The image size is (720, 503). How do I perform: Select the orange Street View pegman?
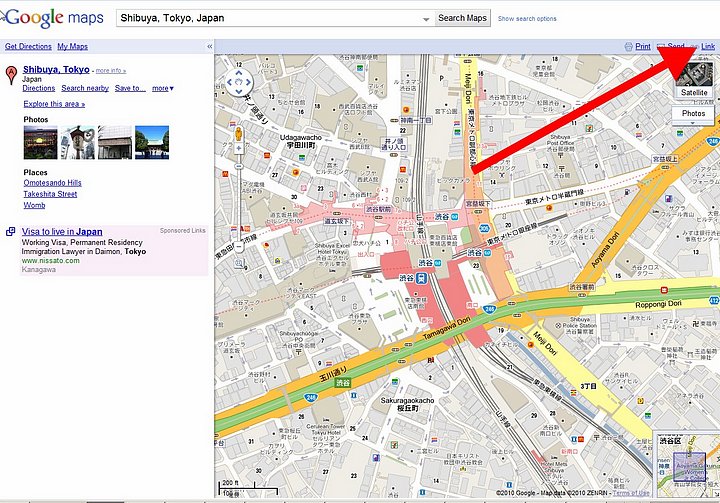pos(238,134)
